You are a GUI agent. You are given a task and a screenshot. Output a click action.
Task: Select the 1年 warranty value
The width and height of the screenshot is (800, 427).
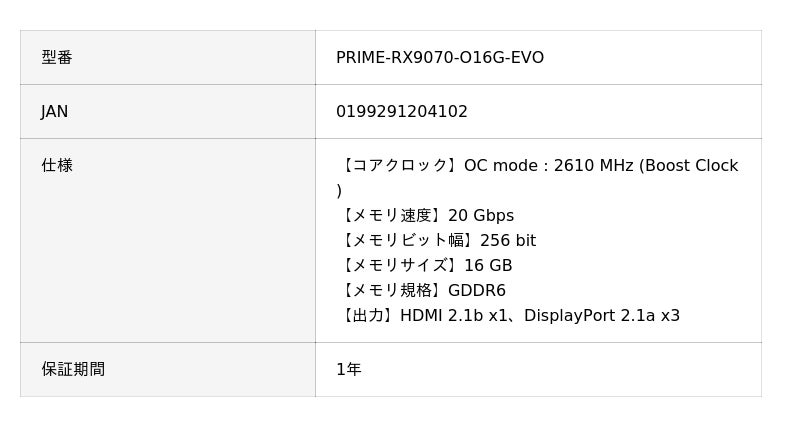tap(348, 370)
